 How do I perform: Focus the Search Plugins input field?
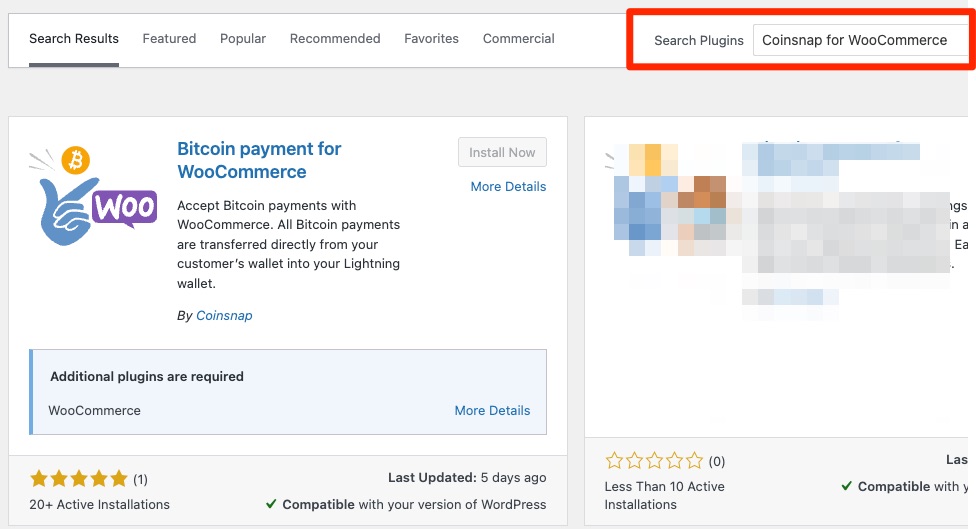pos(862,40)
